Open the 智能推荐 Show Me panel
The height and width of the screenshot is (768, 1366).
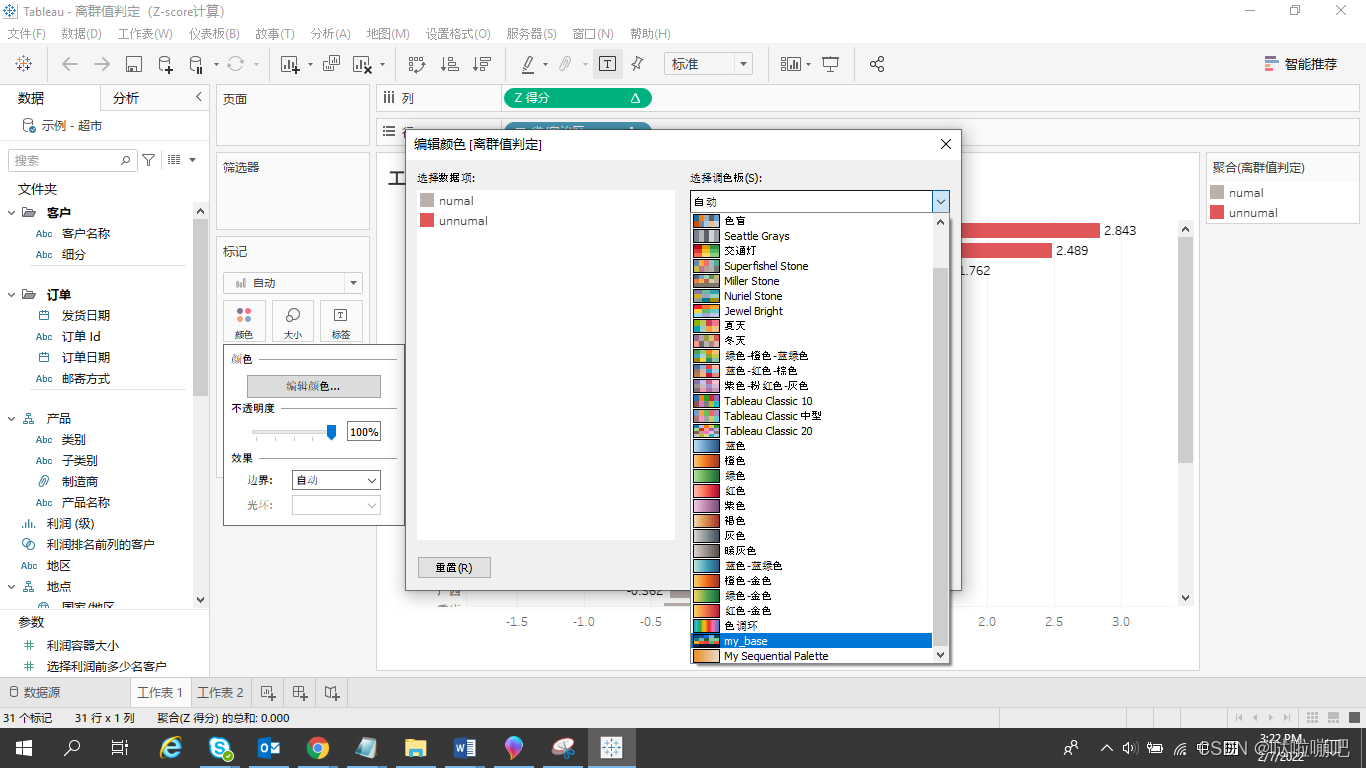tap(1300, 64)
